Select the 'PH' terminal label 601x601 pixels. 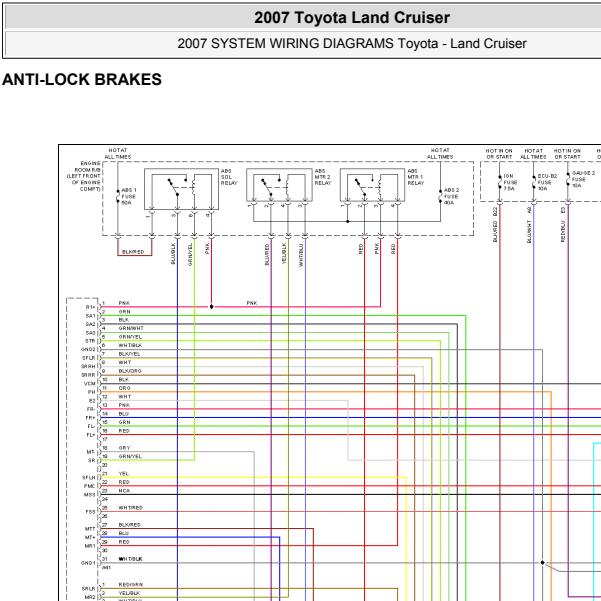(92, 392)
